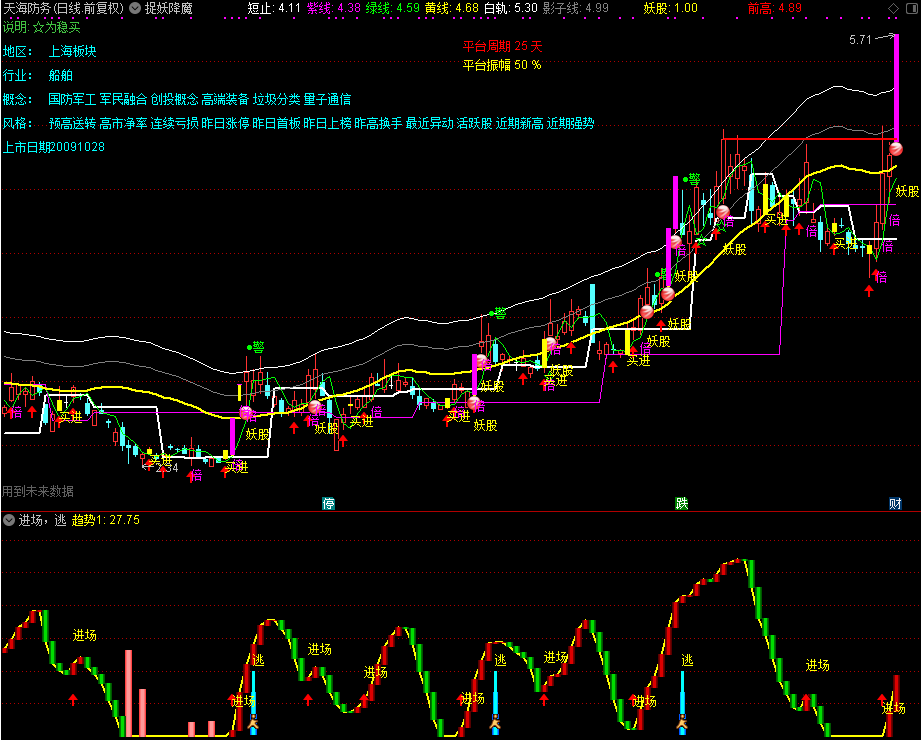
Task: Click the 捉妖降魔 indicator name
Action: click(x=169, y=8)
